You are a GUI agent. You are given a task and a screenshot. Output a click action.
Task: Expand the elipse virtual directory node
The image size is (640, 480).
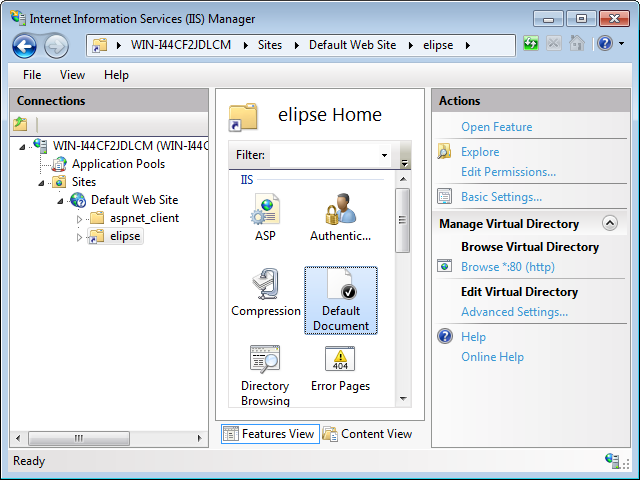click(x=79, y=237)
